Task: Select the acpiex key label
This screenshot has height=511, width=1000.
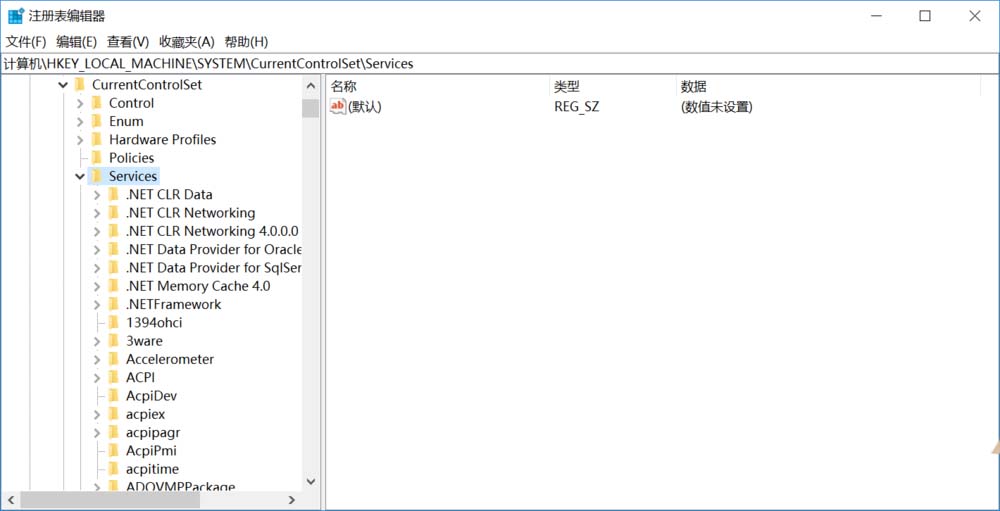Action: (x=145, y=414)
